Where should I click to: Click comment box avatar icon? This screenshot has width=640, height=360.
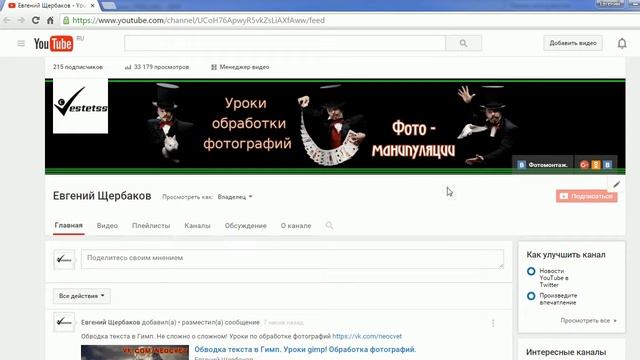[x=64, y=260]
